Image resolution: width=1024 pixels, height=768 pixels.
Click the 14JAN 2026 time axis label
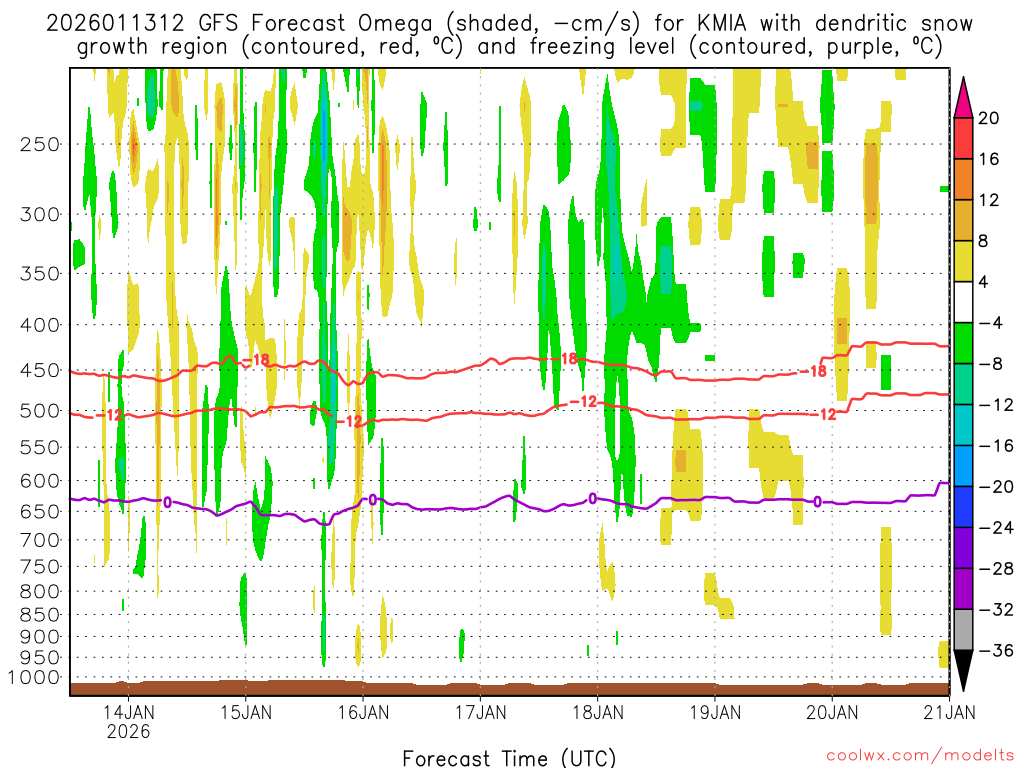(129, 721)
